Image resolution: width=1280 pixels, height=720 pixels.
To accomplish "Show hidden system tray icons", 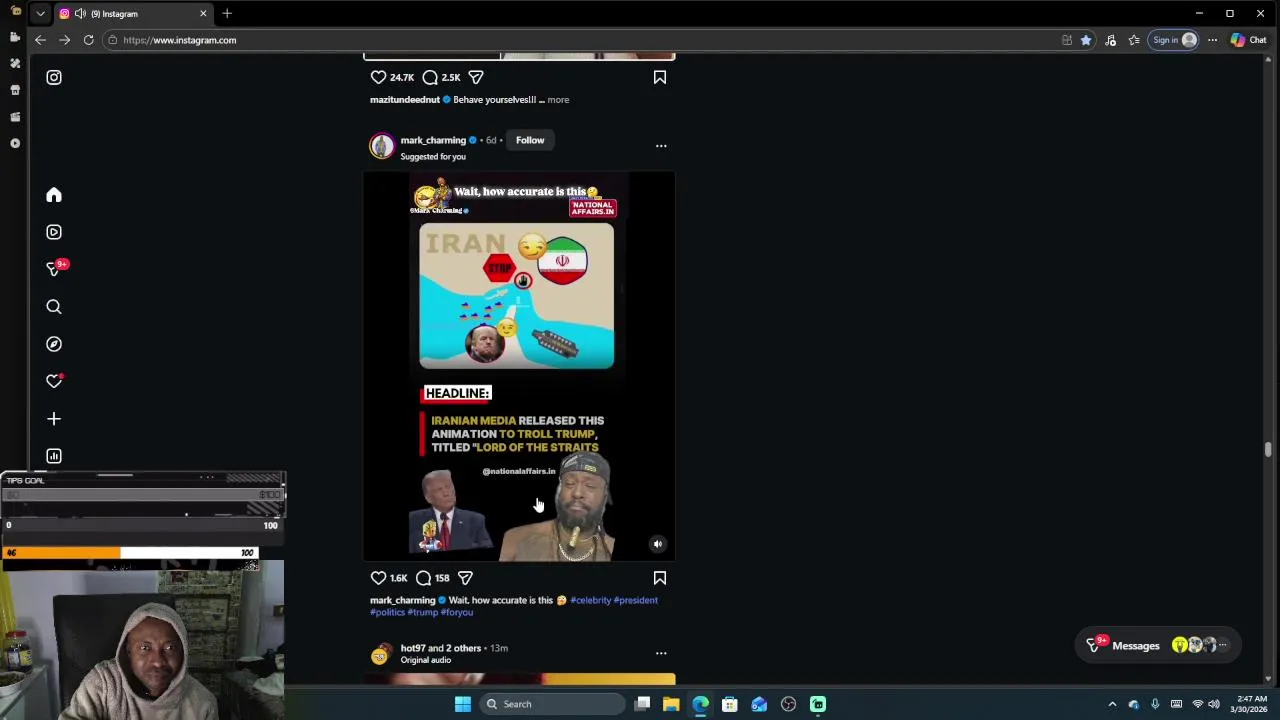I will click(x=1112, y=704).
